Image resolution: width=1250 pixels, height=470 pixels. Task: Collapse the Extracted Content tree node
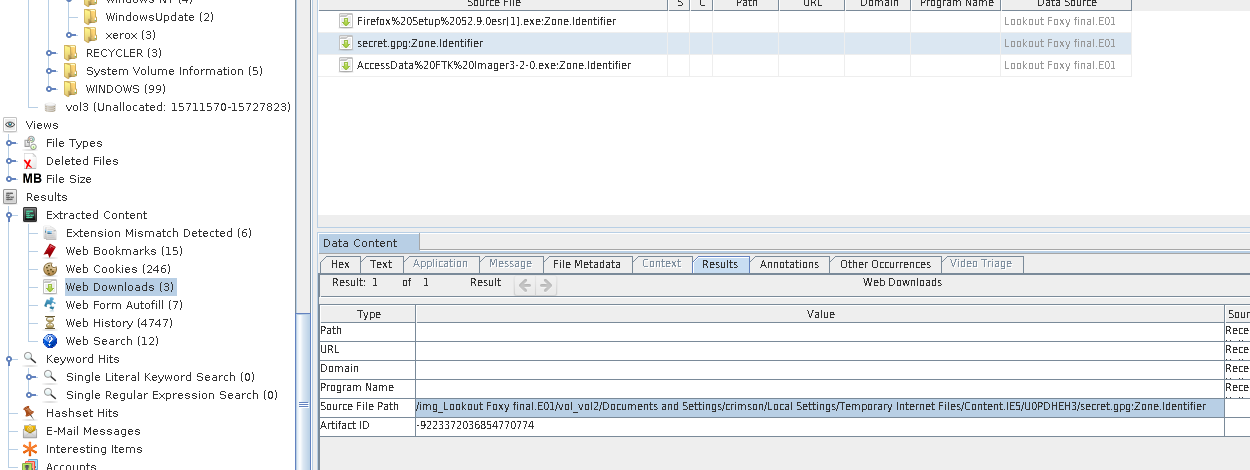11,215
